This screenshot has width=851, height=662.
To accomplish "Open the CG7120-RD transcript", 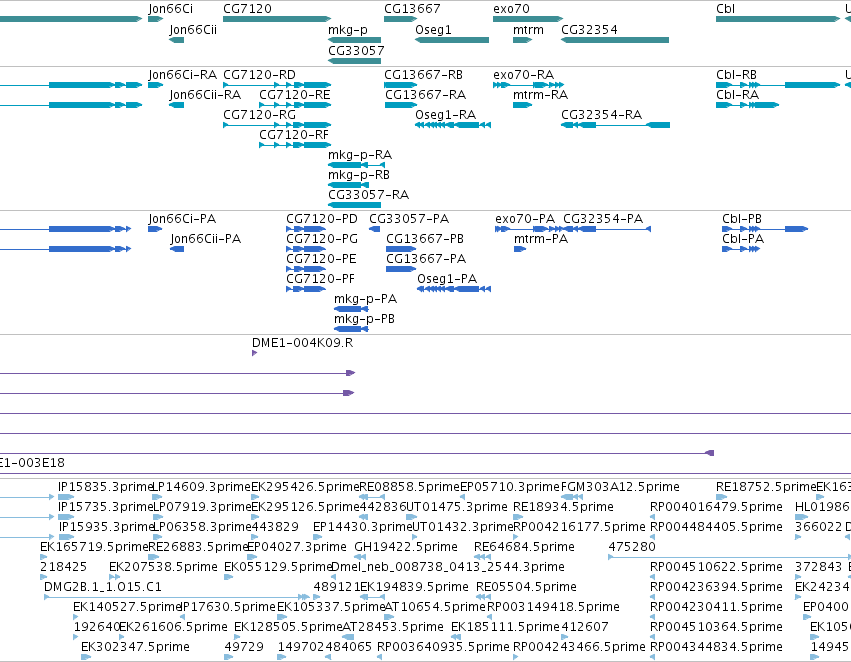I will click(277, 85).
